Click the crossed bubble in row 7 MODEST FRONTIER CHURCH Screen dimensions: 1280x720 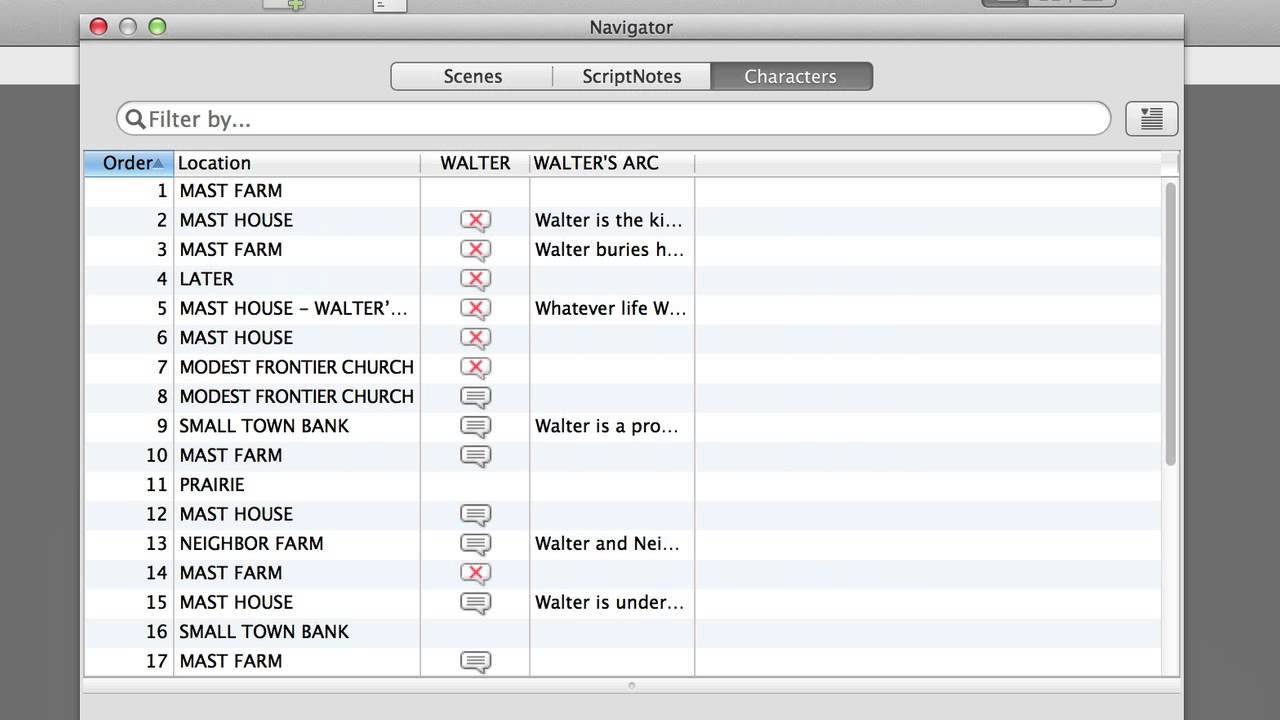point(475,368)
